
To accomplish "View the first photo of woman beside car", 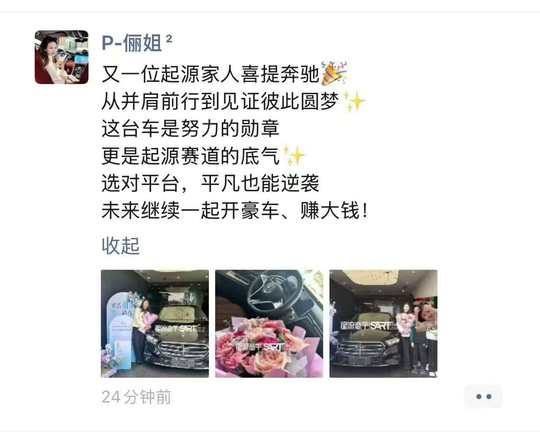I will 155,324.
